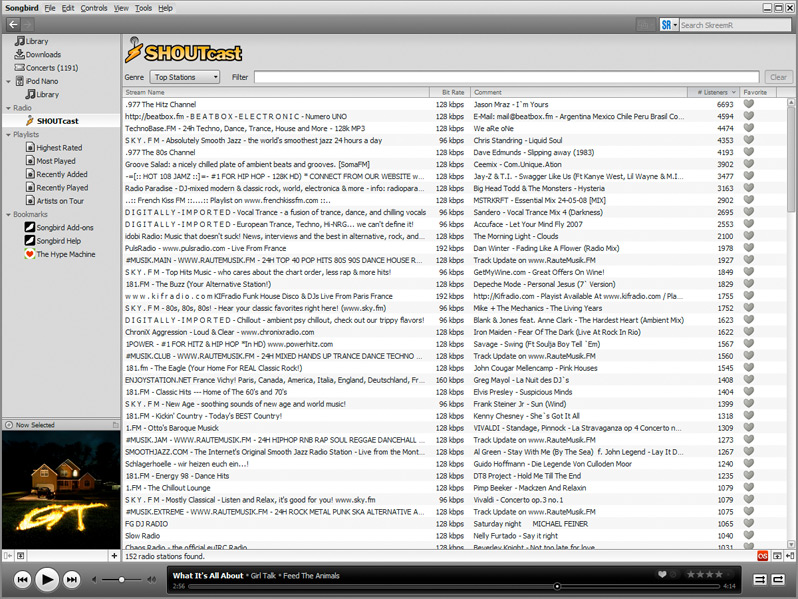
Task: Click the max volume speaker icon
Action: [151, 579]
